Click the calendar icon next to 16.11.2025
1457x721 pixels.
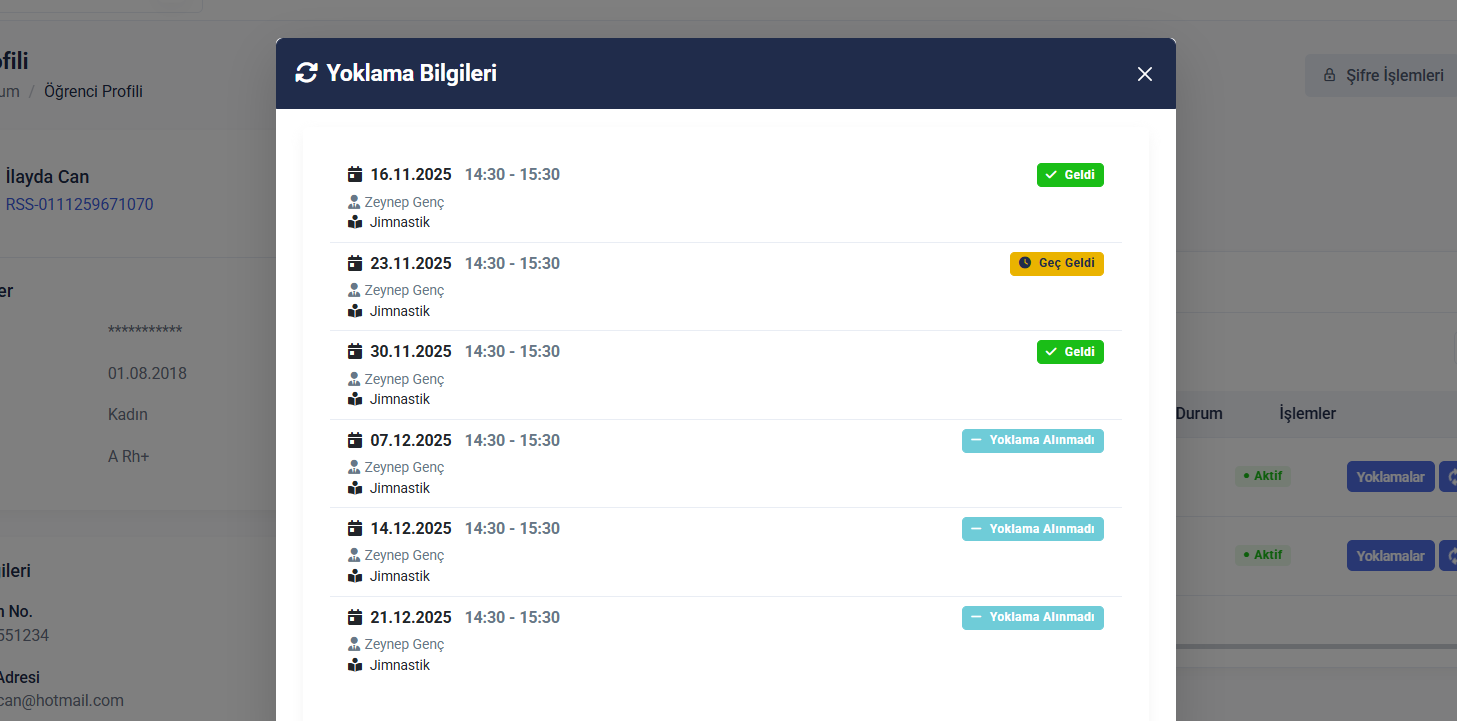click(x=355, y=175)
